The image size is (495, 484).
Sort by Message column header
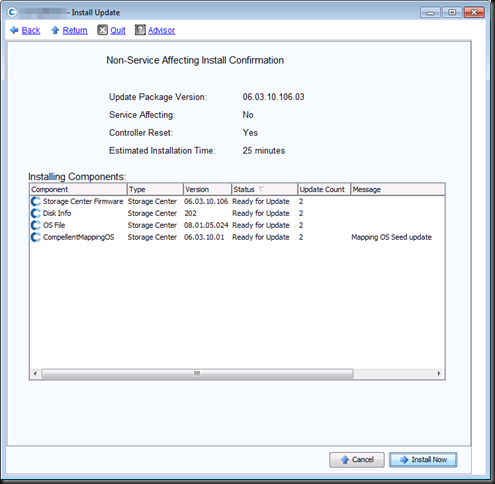398,189
